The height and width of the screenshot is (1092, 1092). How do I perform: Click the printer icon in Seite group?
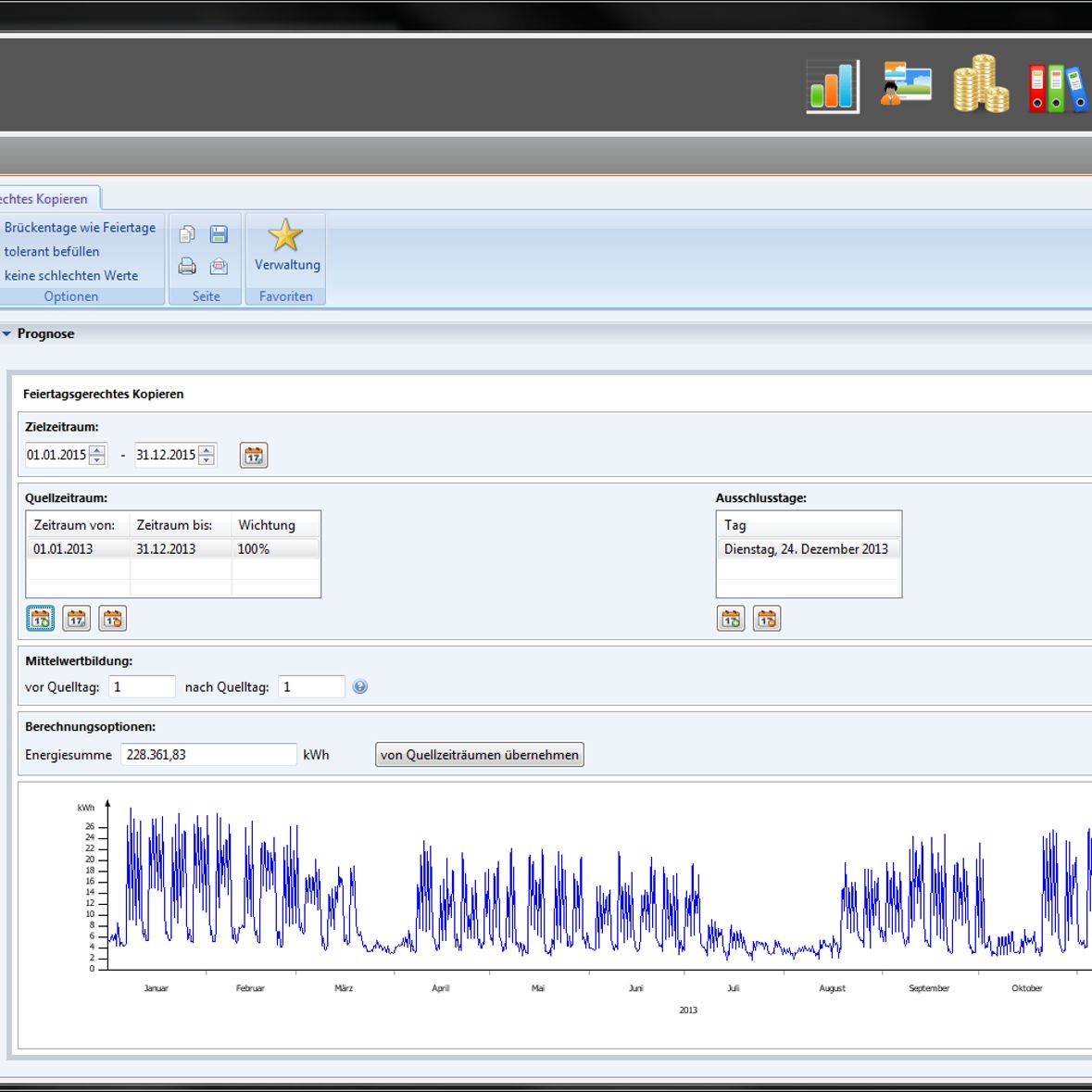coord(187,266)
